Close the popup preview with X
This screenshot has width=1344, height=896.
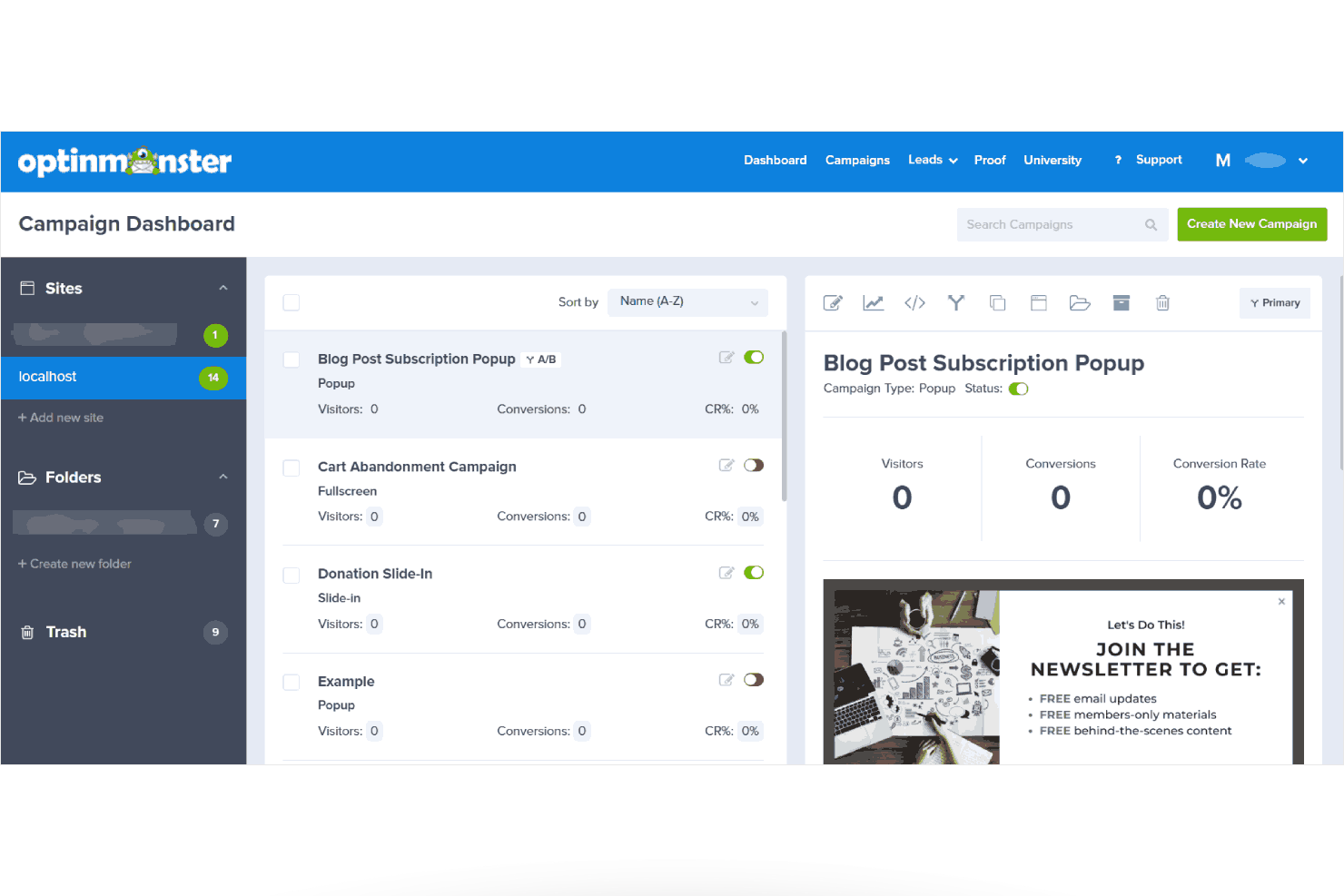1281,602
